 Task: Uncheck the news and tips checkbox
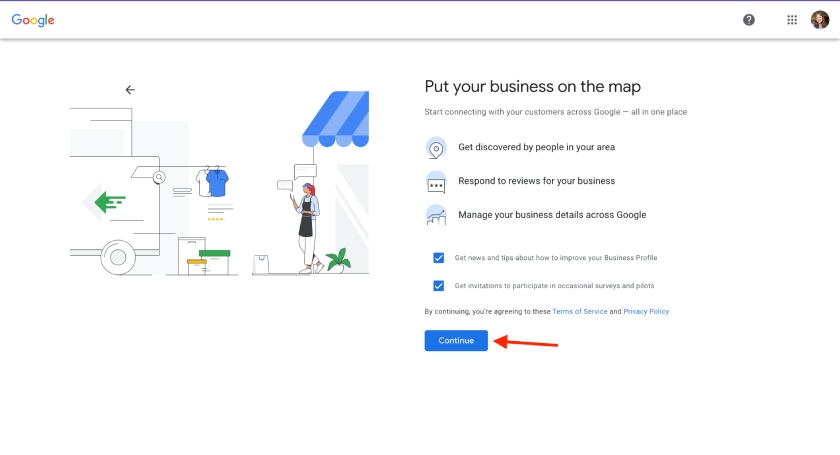[x=439, y=258]
